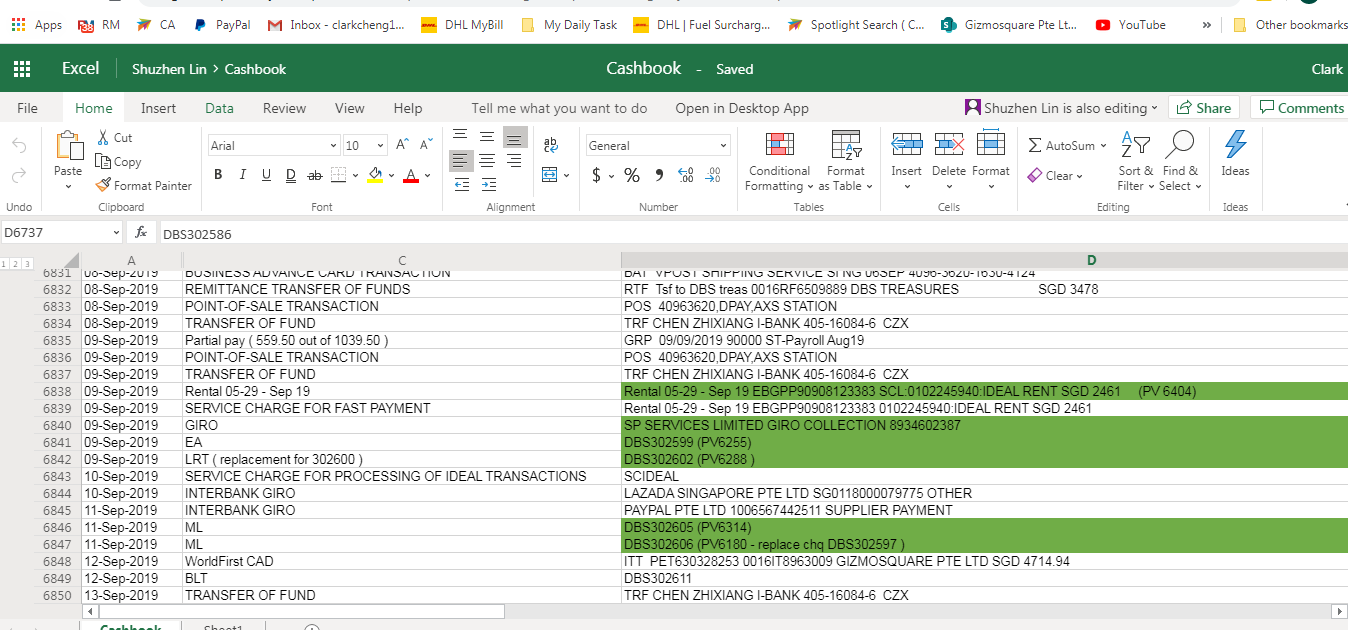
Task: Toggle strikethrough formatting
Action: pyautogui.click(x=314, y=175)
